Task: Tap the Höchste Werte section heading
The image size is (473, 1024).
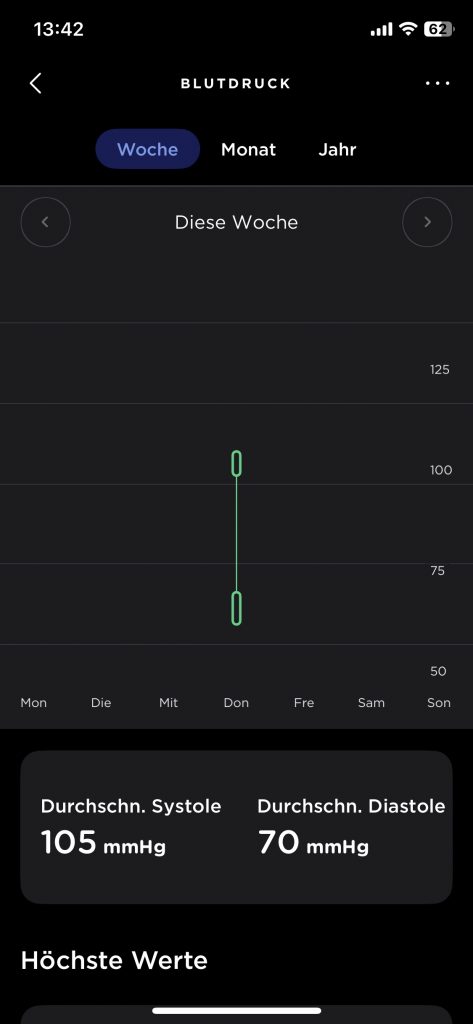Action: click(x=114, y=960)
